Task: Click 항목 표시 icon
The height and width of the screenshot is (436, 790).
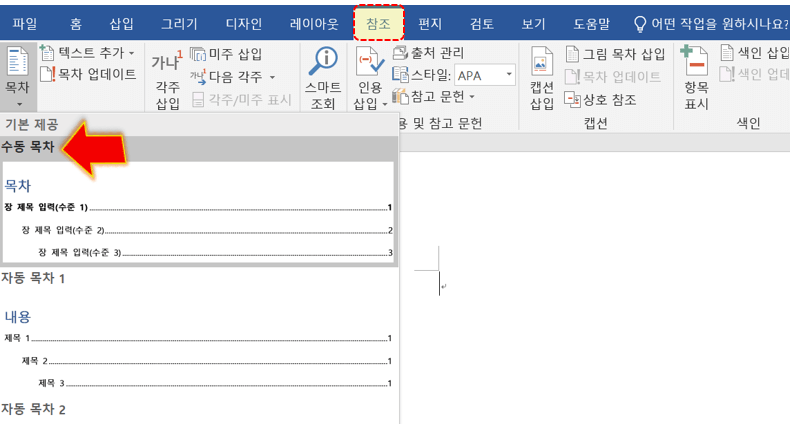Action: (x=695, y=60)
